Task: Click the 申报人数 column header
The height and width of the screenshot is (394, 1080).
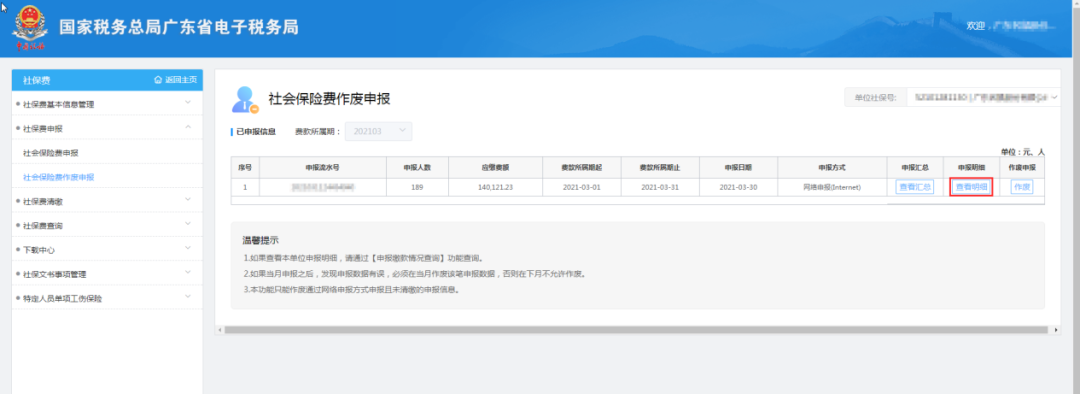Action: pos(417,167)
